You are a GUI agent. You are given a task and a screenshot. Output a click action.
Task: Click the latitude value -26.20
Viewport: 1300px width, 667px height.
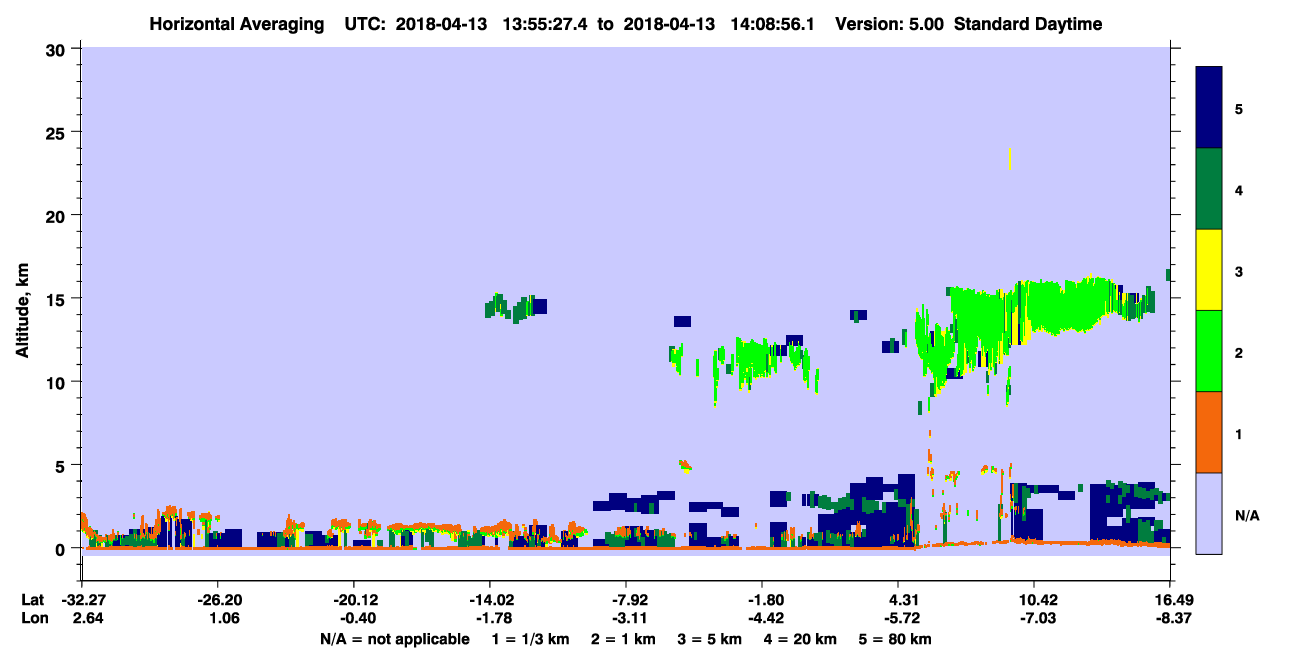[217, 600]
